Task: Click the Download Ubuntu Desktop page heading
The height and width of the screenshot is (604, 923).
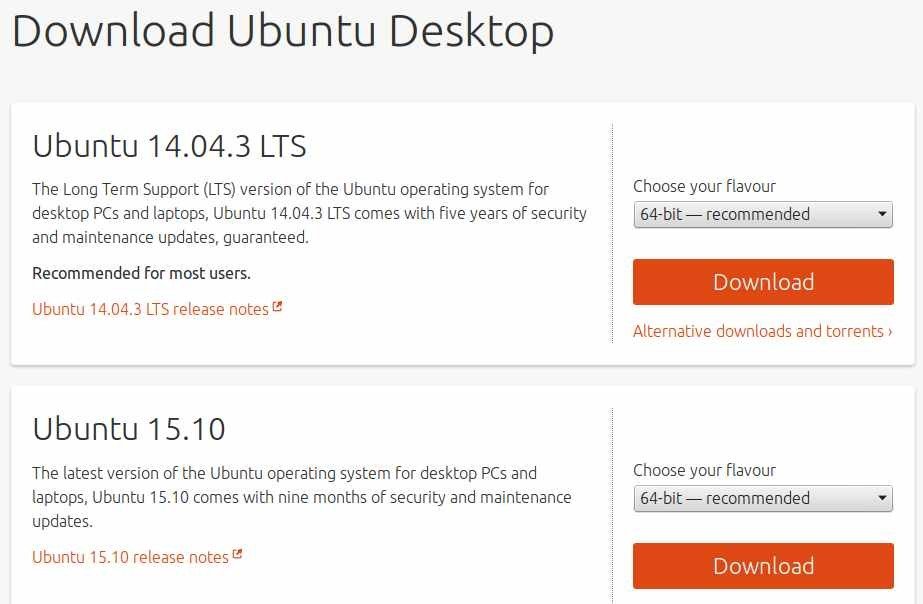Action: (x=283, y=30)
